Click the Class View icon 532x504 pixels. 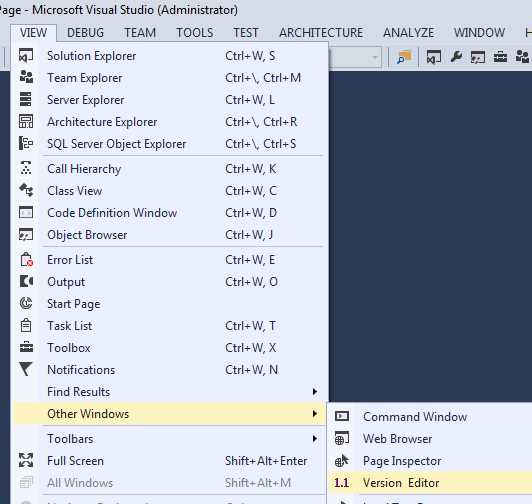pos(26,190)
